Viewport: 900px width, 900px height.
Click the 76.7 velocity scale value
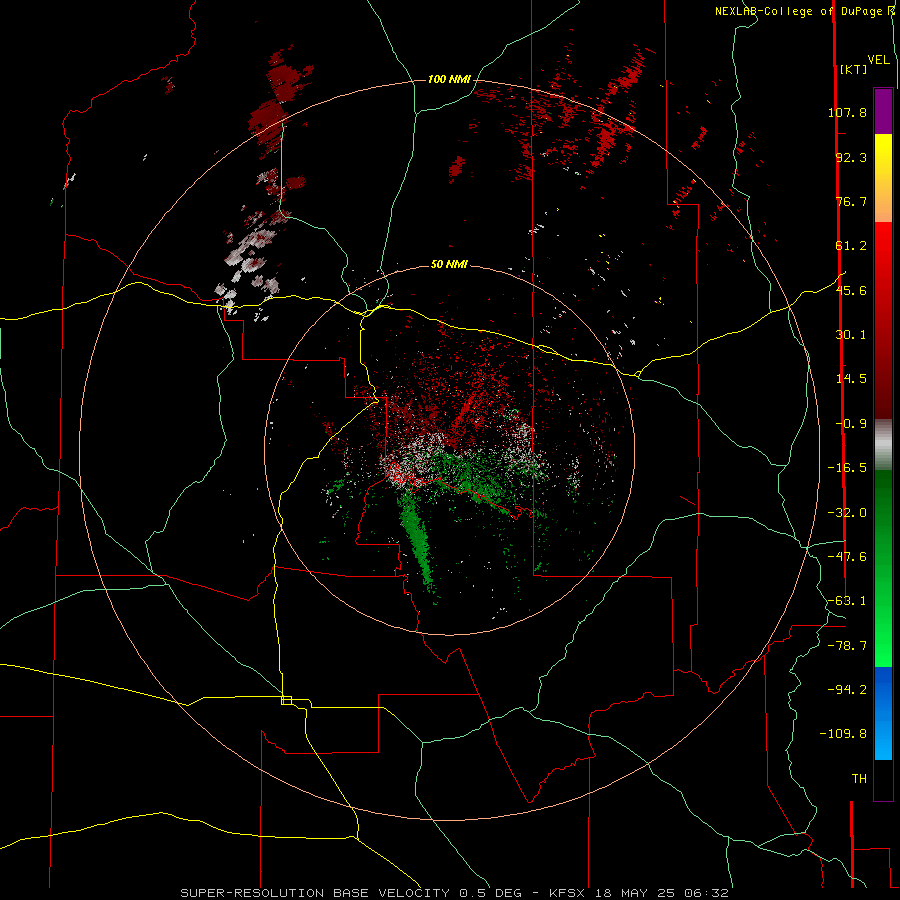click(851, 201)
